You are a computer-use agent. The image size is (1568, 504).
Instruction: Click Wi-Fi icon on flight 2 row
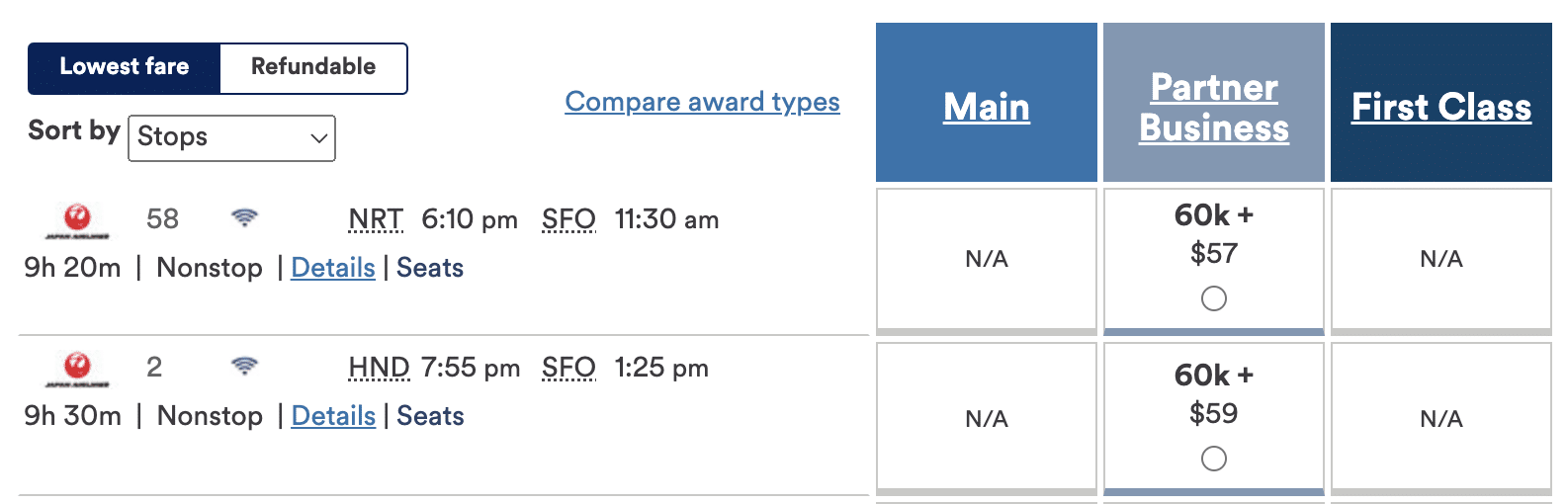pos(244,367)
